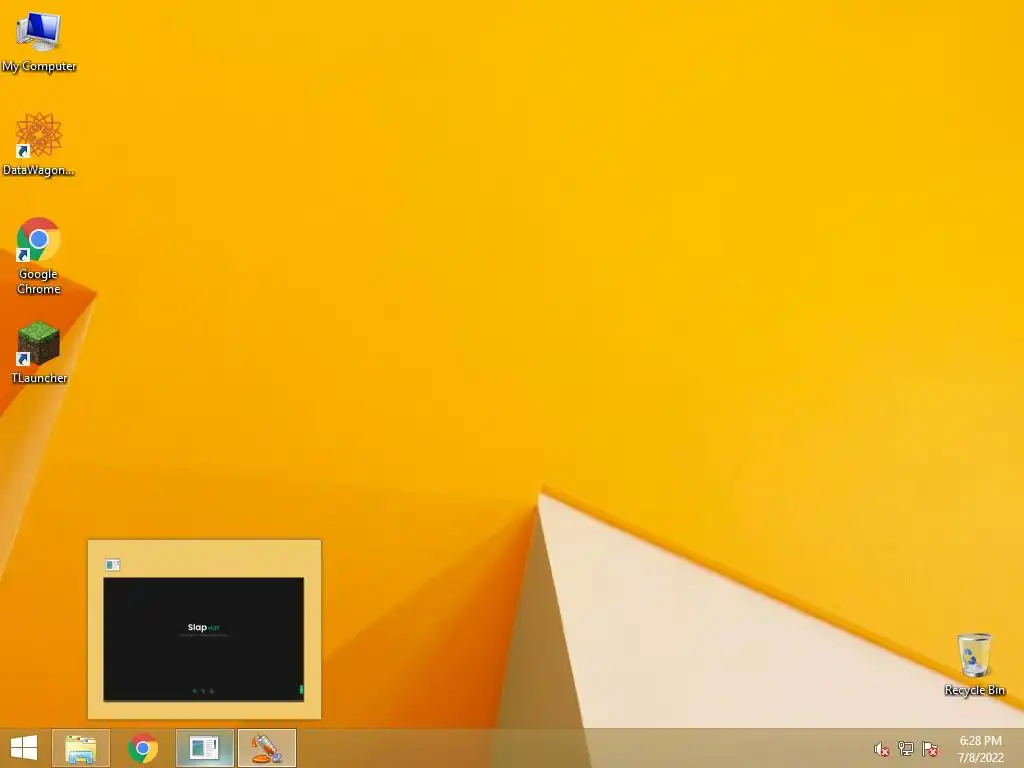Open the clock showing 6:28 PM
This screenshot has width=1024, height=768.
pos(980,741)
